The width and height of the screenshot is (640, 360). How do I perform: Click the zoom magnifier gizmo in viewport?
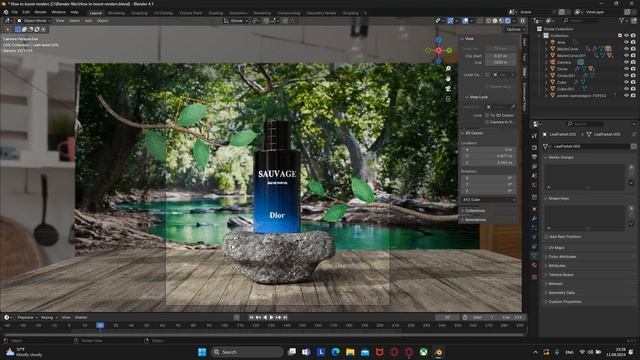448,69
